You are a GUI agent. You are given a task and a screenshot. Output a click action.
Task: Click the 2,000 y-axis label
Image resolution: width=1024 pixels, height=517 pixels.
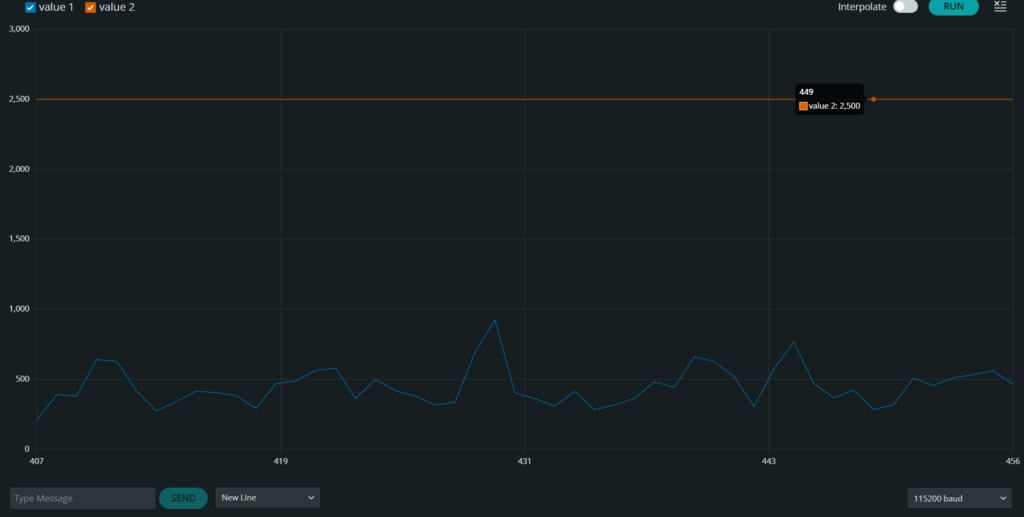[19, 169]
